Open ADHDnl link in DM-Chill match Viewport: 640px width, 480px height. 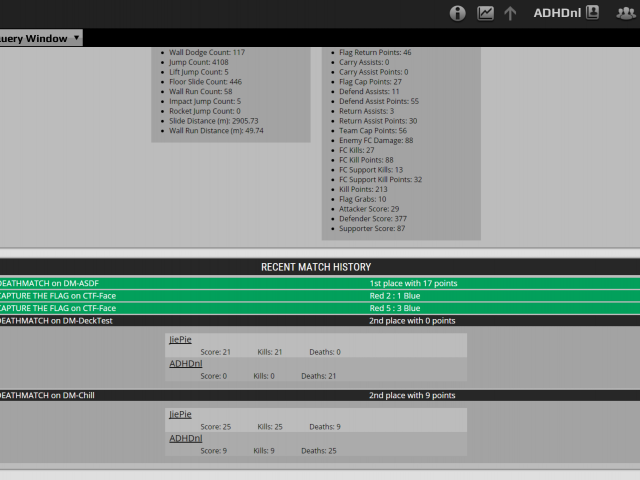185,438
